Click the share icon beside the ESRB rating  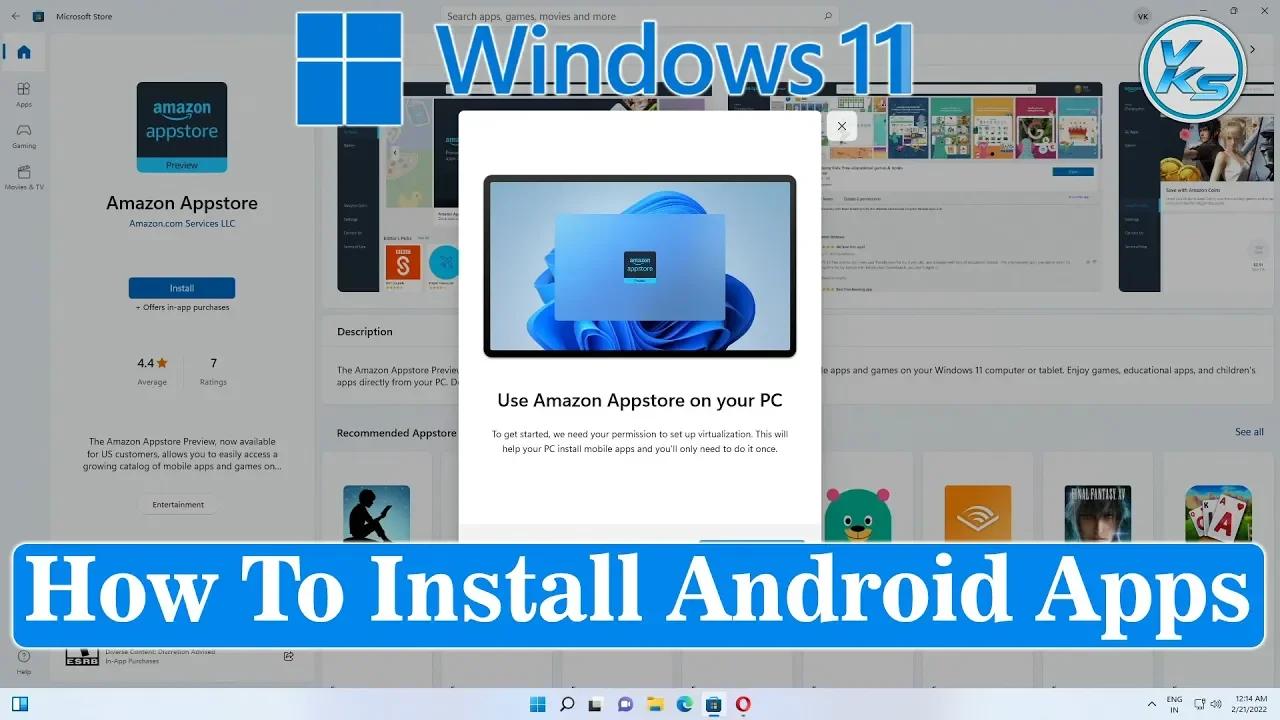[288, 656]
